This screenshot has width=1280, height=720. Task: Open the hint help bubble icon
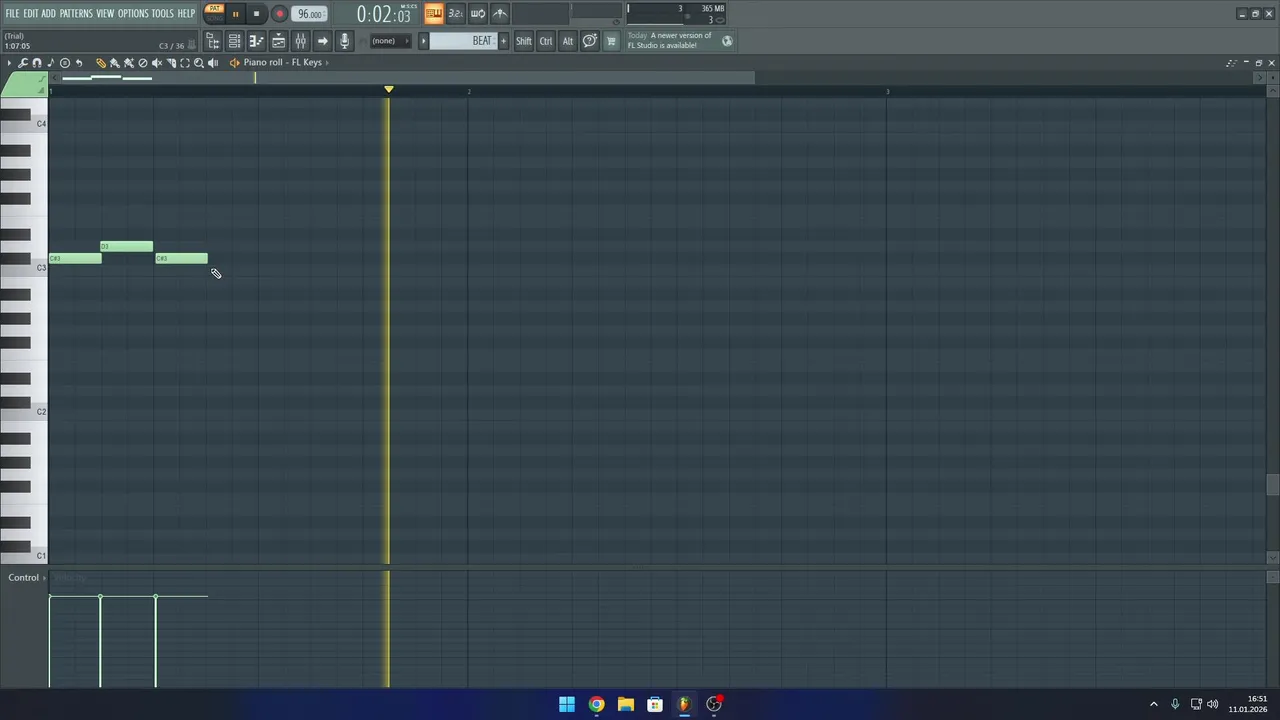[x=590, y=41]
